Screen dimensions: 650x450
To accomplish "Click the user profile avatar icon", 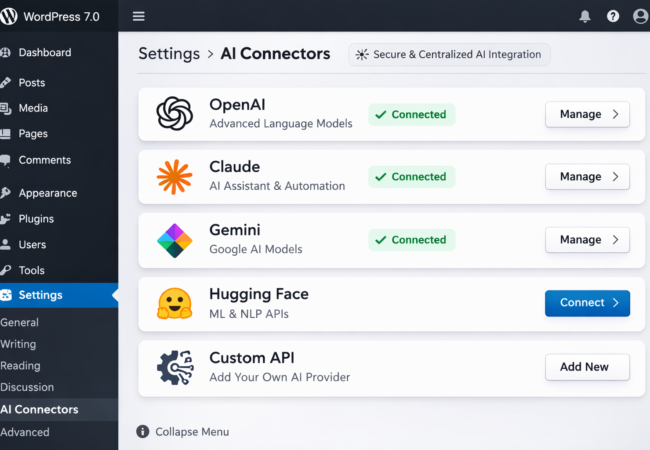I will 640,16.
